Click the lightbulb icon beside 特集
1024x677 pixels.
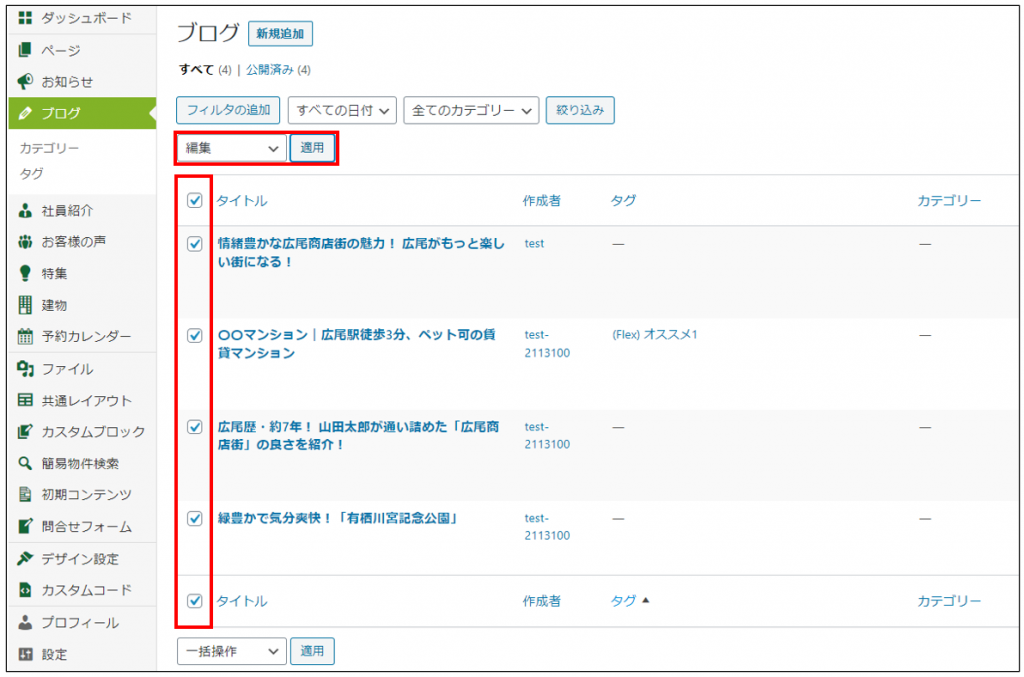26,273
